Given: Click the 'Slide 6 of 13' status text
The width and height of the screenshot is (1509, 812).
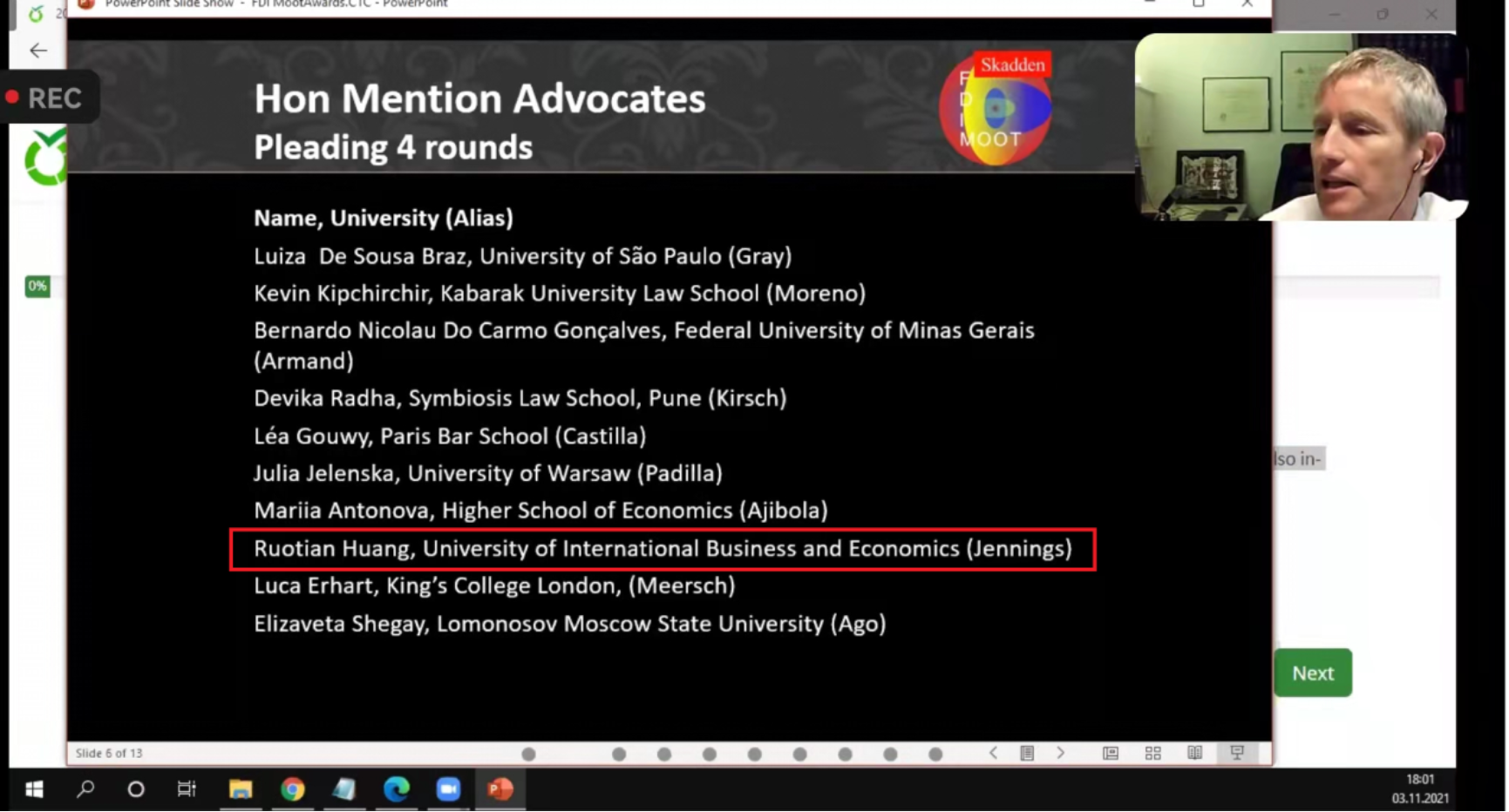Looking at the screenshot, I should point(109,753).
